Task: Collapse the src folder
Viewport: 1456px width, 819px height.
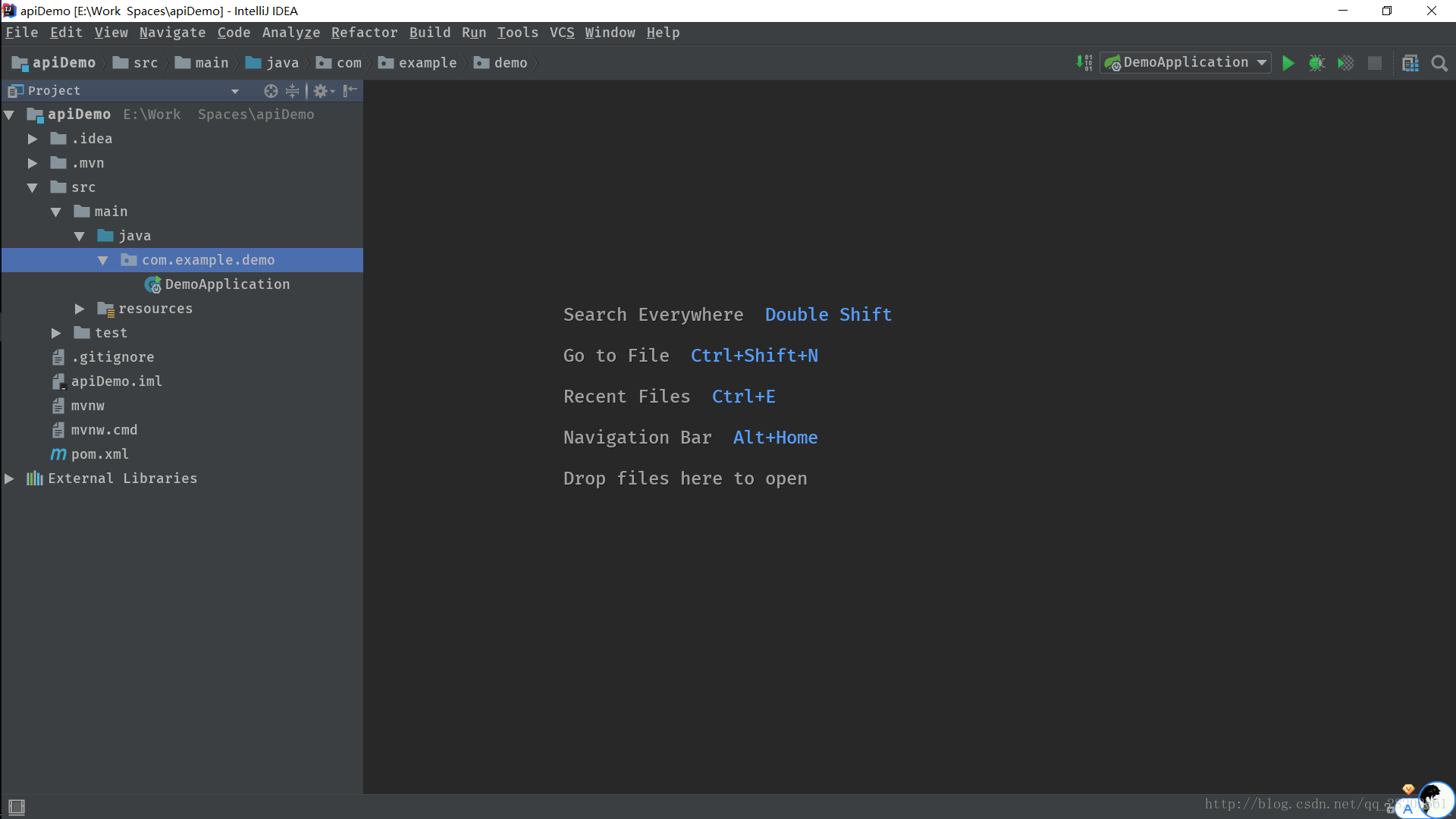Action: [33, 187]
